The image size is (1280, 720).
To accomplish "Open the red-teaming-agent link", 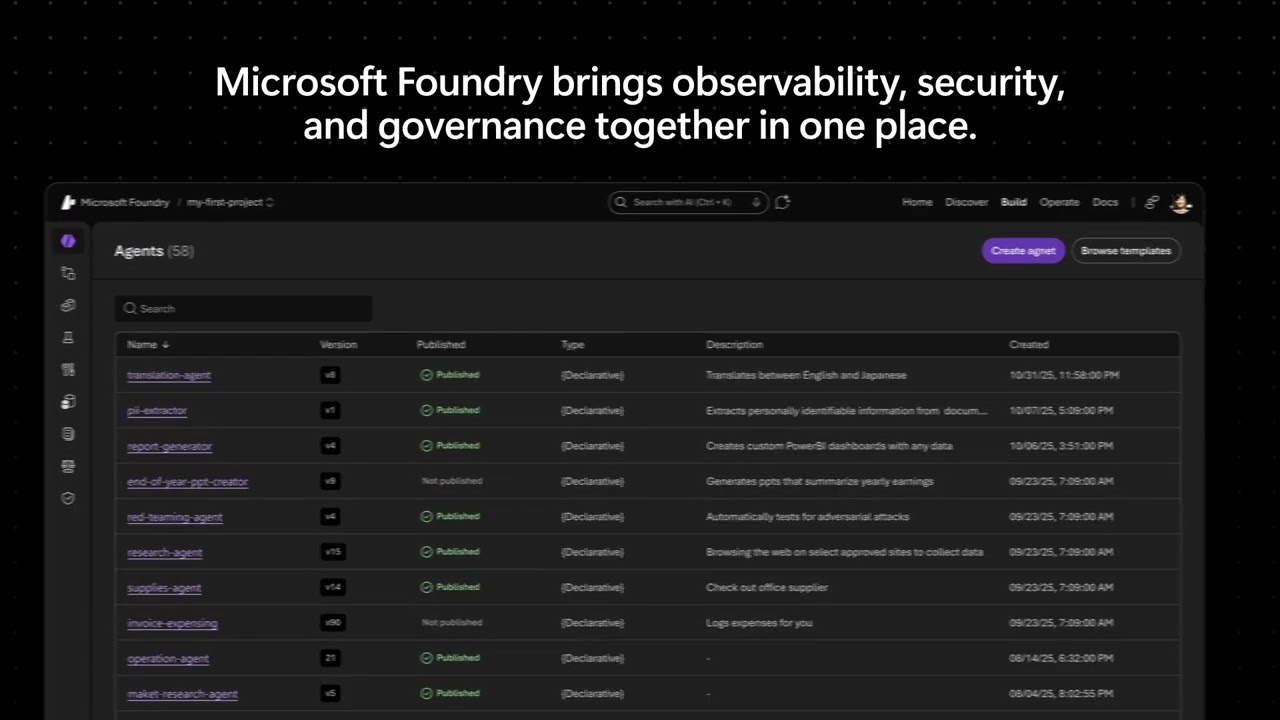I will (175, 517).
